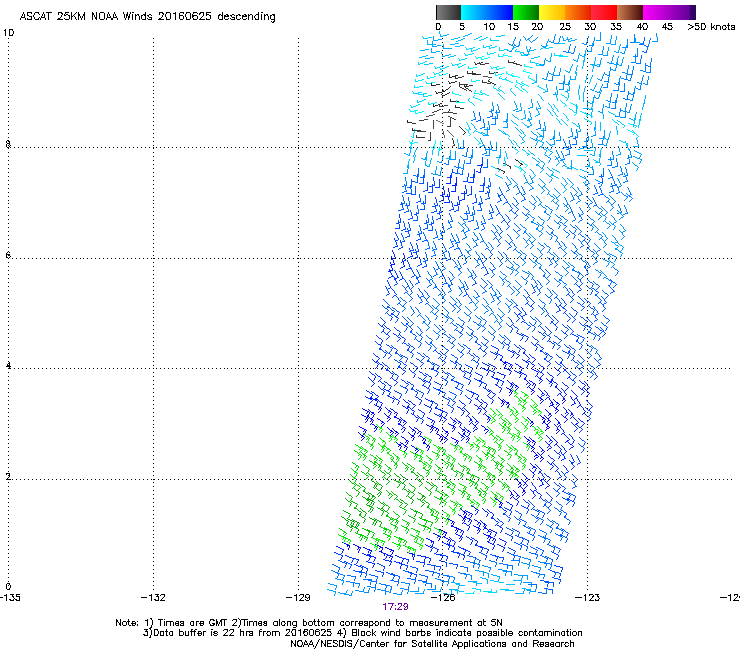Image resolution: width=740 pixels, height=650 pixels.
Task: Click the legend tick label '35'
Action: coord(616,27)
